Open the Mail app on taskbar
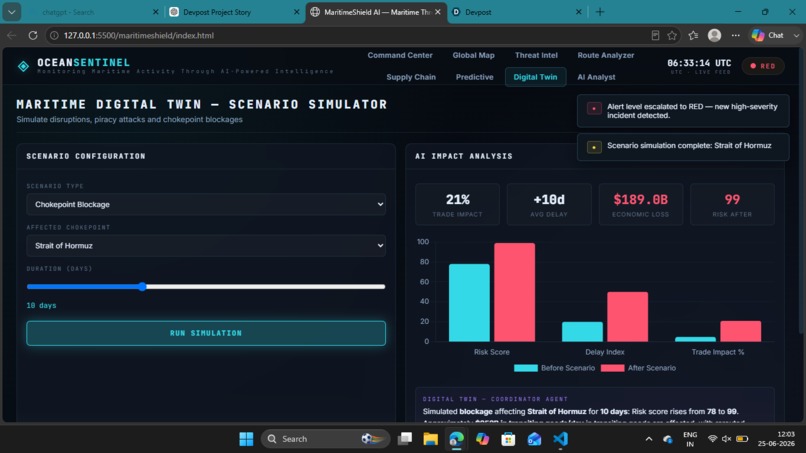 tap(534, 439)
